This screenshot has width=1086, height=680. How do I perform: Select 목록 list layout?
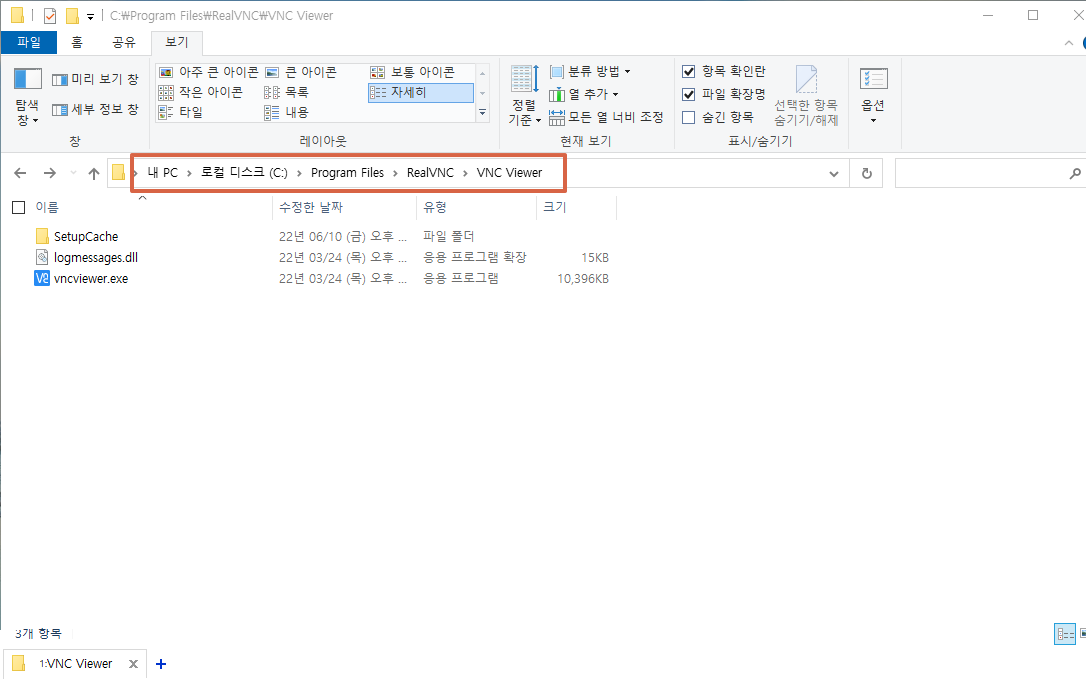287,92
